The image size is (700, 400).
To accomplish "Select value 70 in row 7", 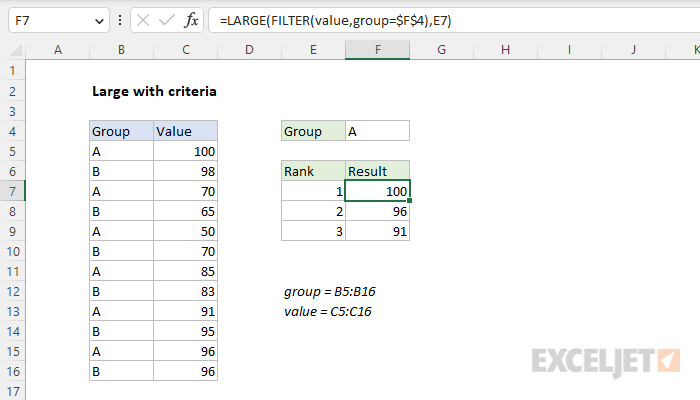I will point(186,192).
